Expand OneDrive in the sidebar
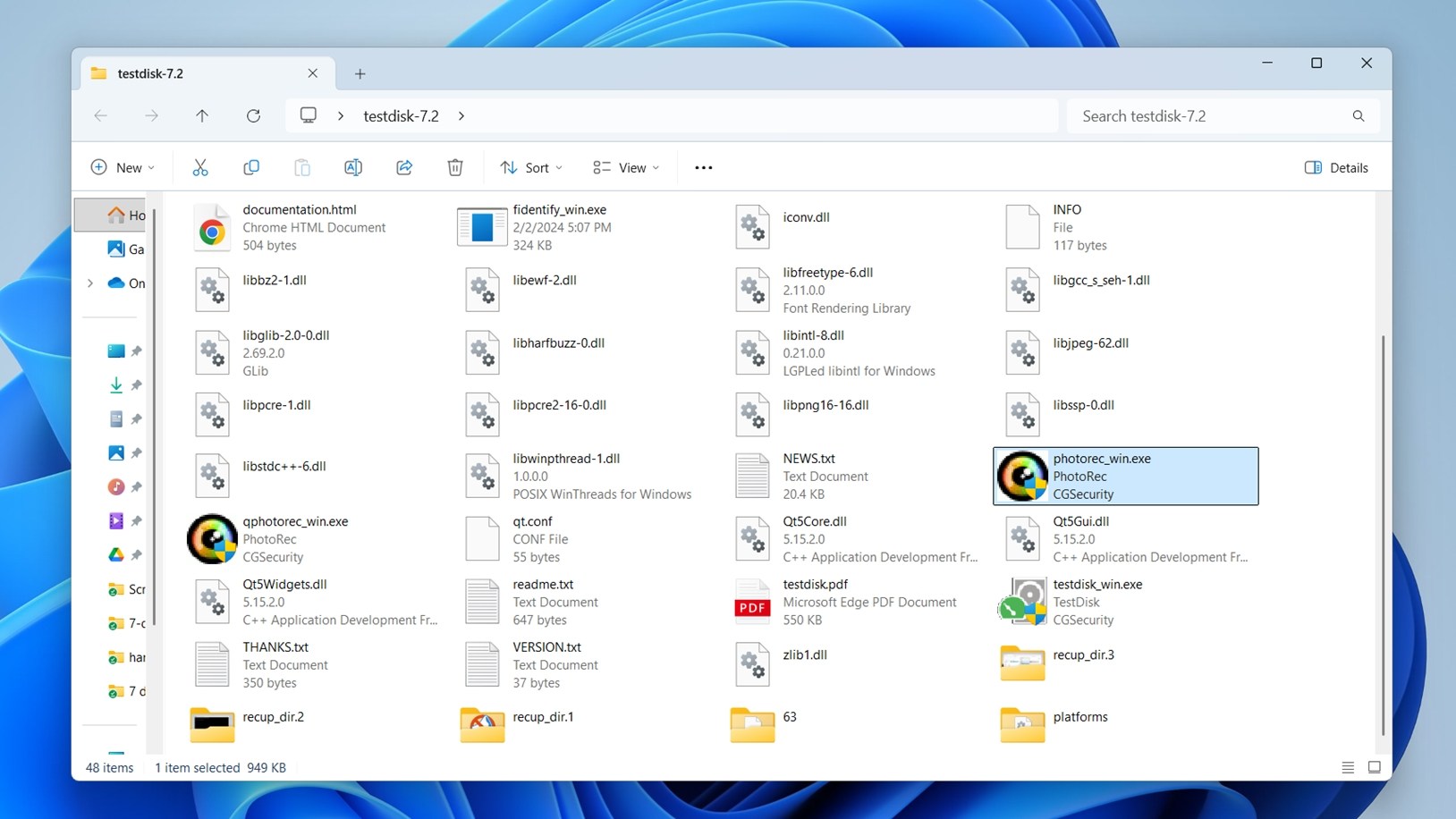Screen dimensions: 1456x819 [x=89, y=283]
